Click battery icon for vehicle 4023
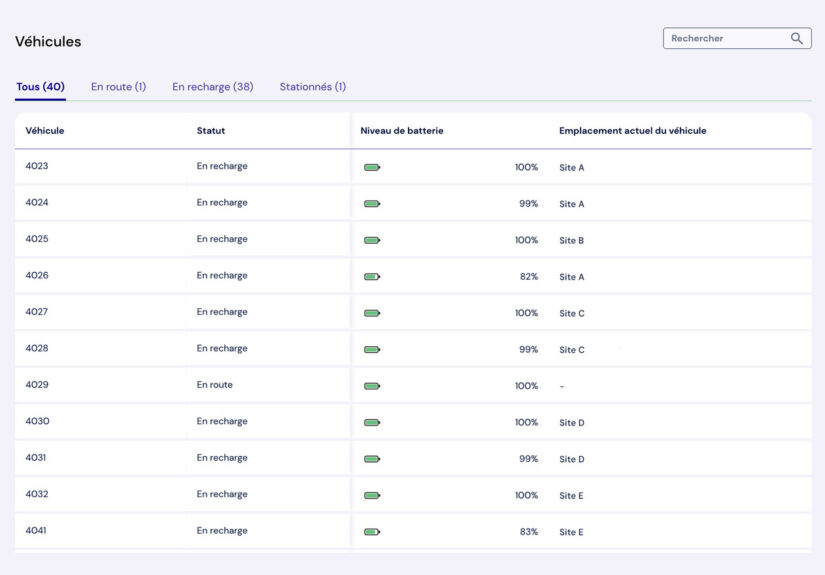The height and width of the screenshot is (575, 825). 372,168
